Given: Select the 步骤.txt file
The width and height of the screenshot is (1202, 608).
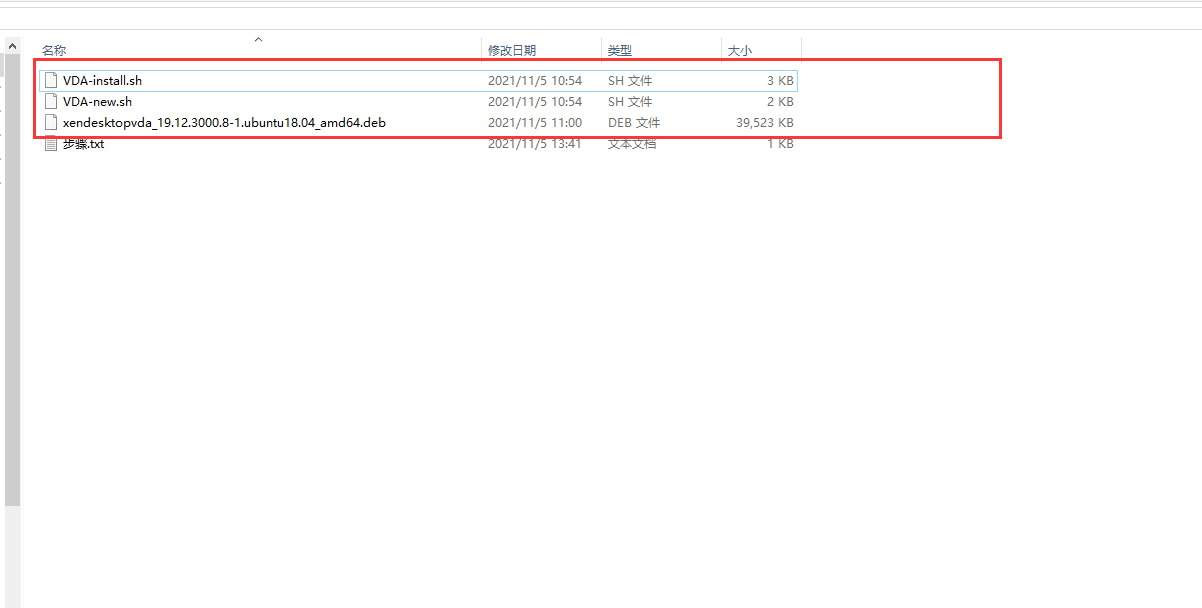Looking at the screenshot, I should 80,143.
